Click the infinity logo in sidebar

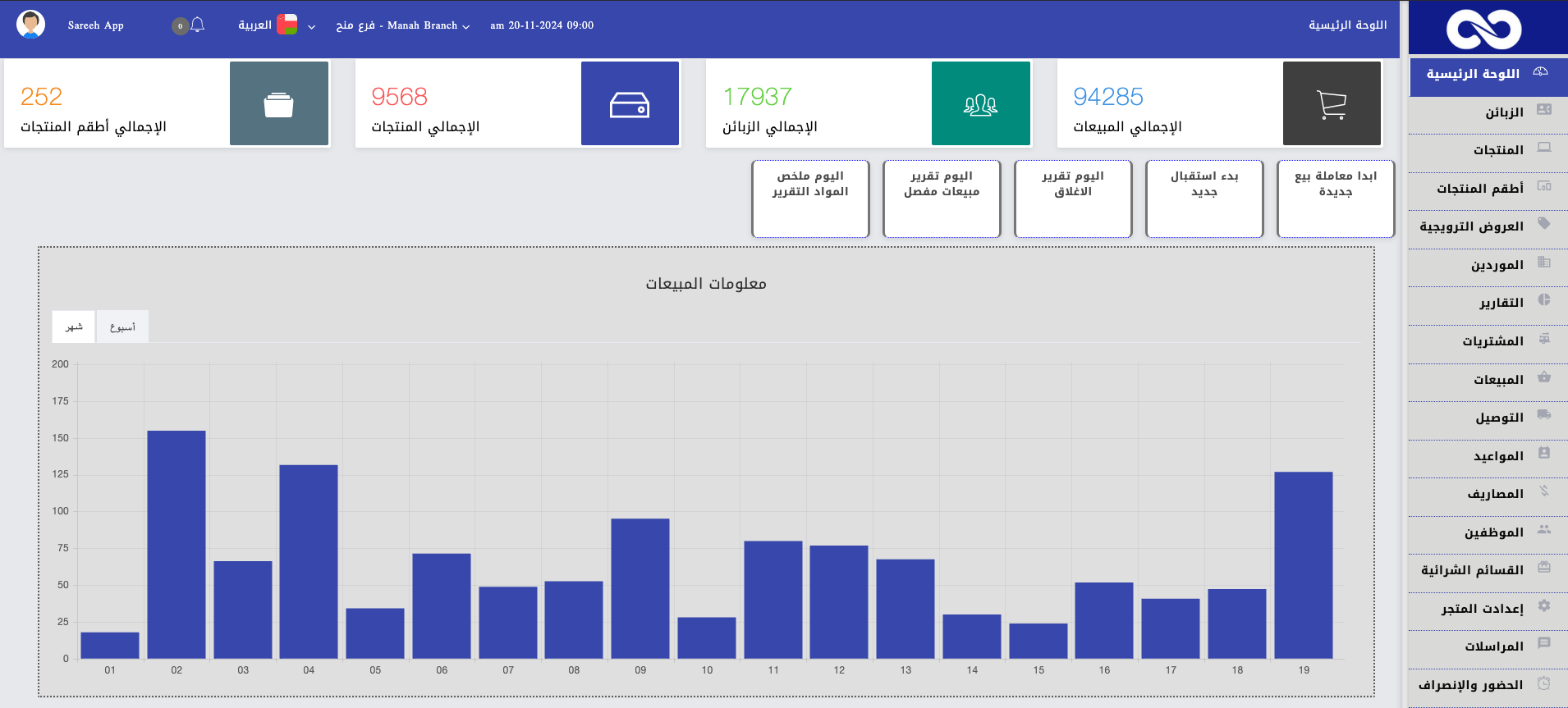pos(1483,30)
